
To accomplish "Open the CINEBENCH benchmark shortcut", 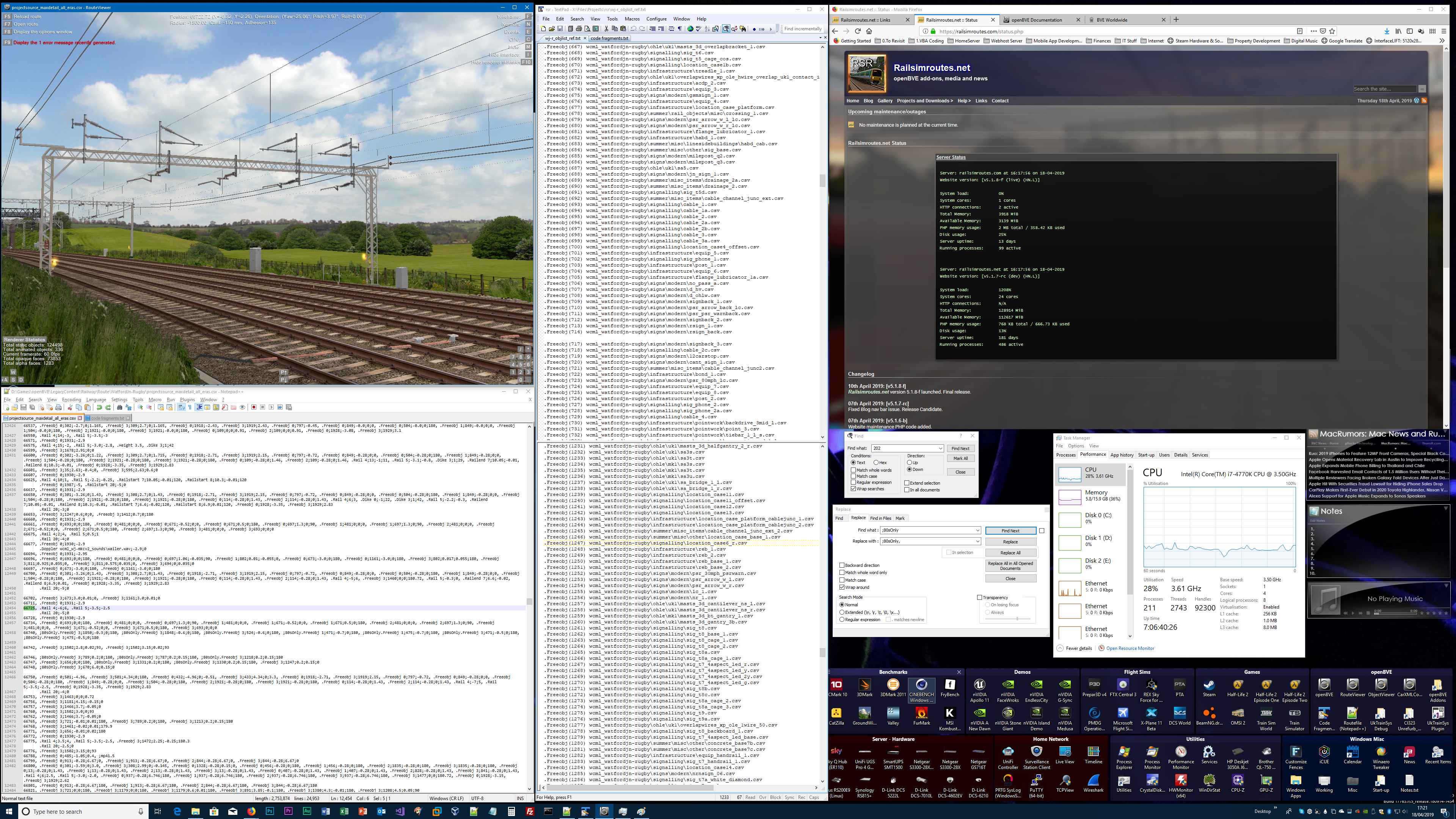I will (921, 685).
